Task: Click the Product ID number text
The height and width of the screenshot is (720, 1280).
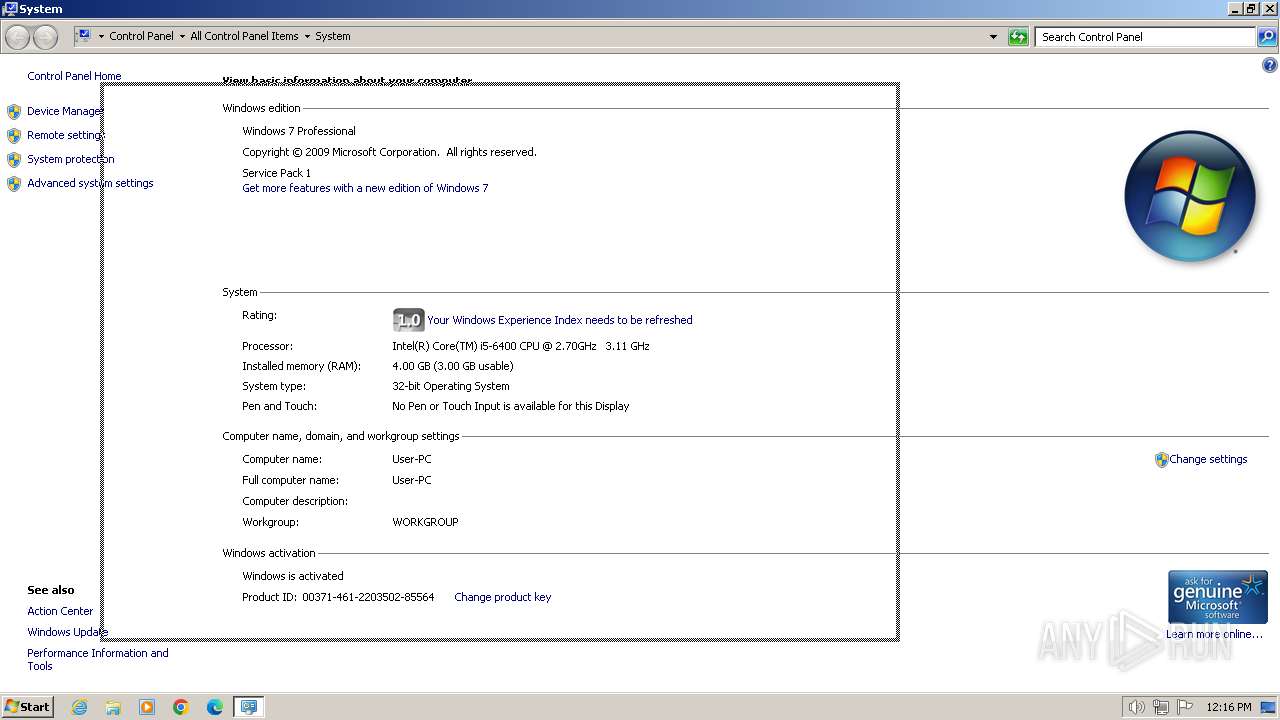Action: tap(368, 597)
